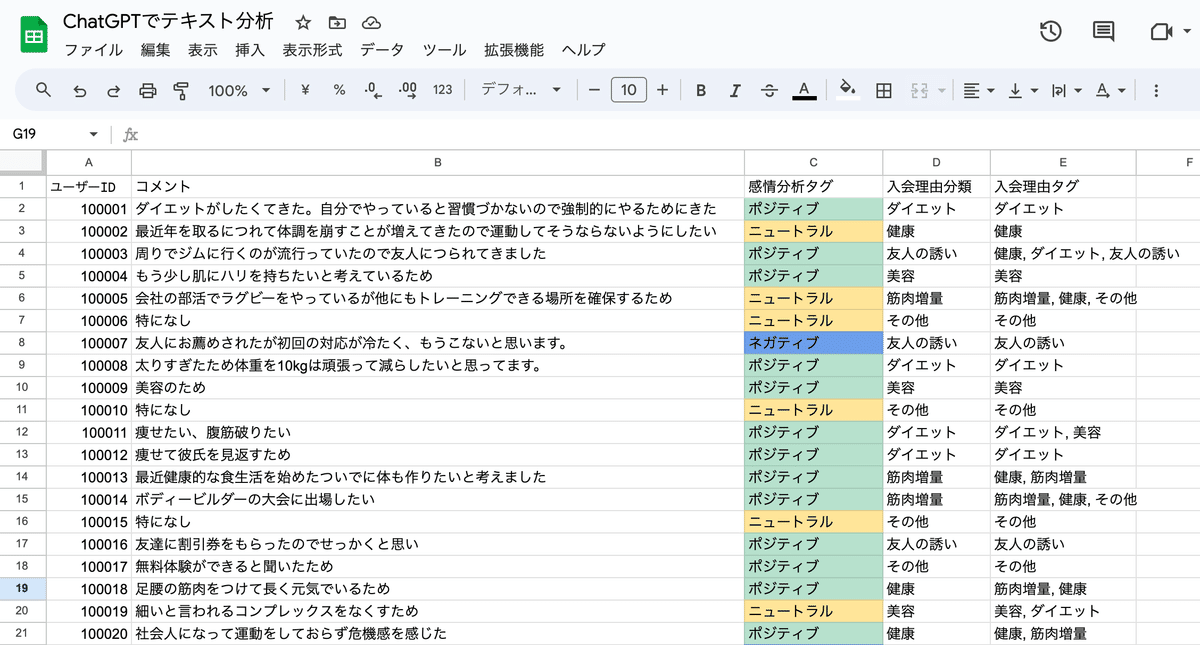Click into the formula bar
The height and width of the screenshot is (645, 1200).
click(670, 134)
